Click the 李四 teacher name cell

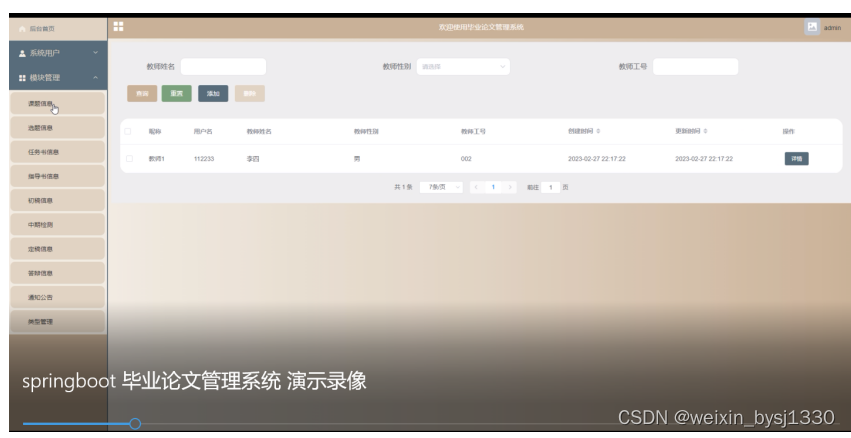tap(253, 159)
